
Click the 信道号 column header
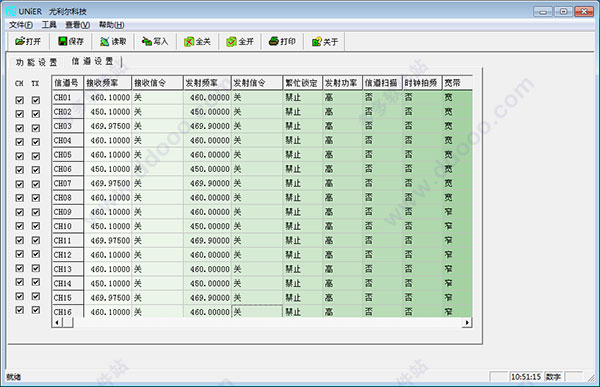(68, 83)
